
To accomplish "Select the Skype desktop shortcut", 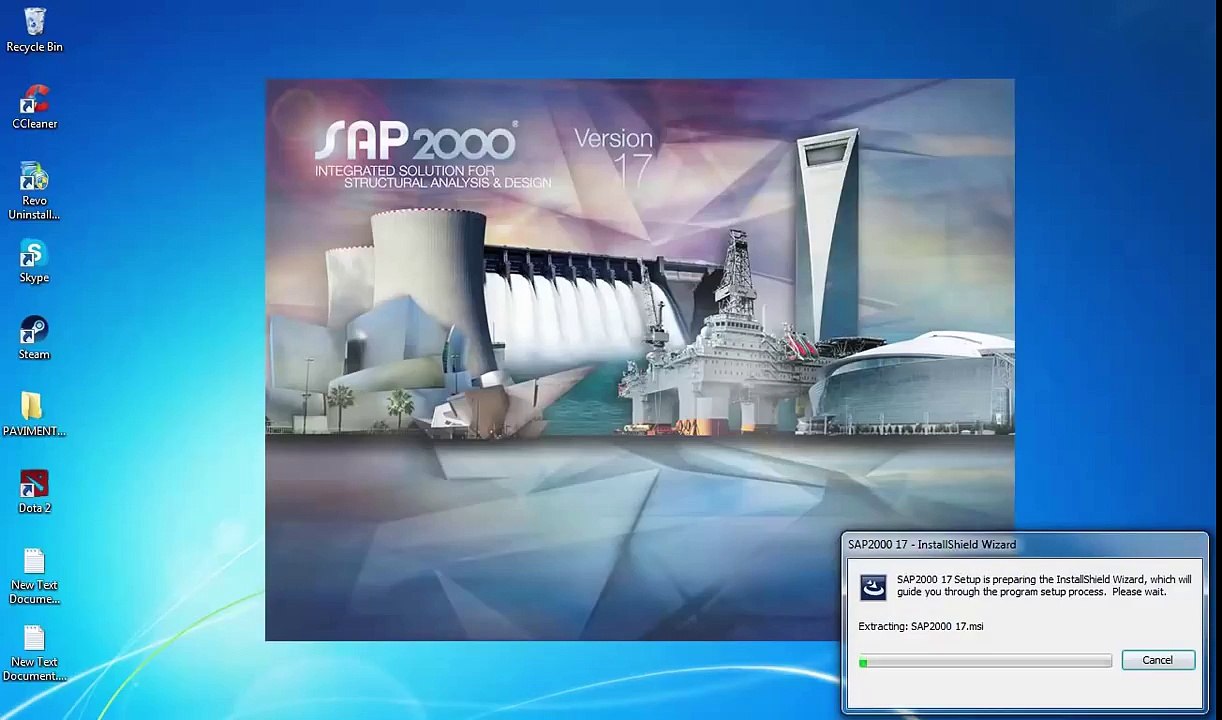I will click(34, 261).
